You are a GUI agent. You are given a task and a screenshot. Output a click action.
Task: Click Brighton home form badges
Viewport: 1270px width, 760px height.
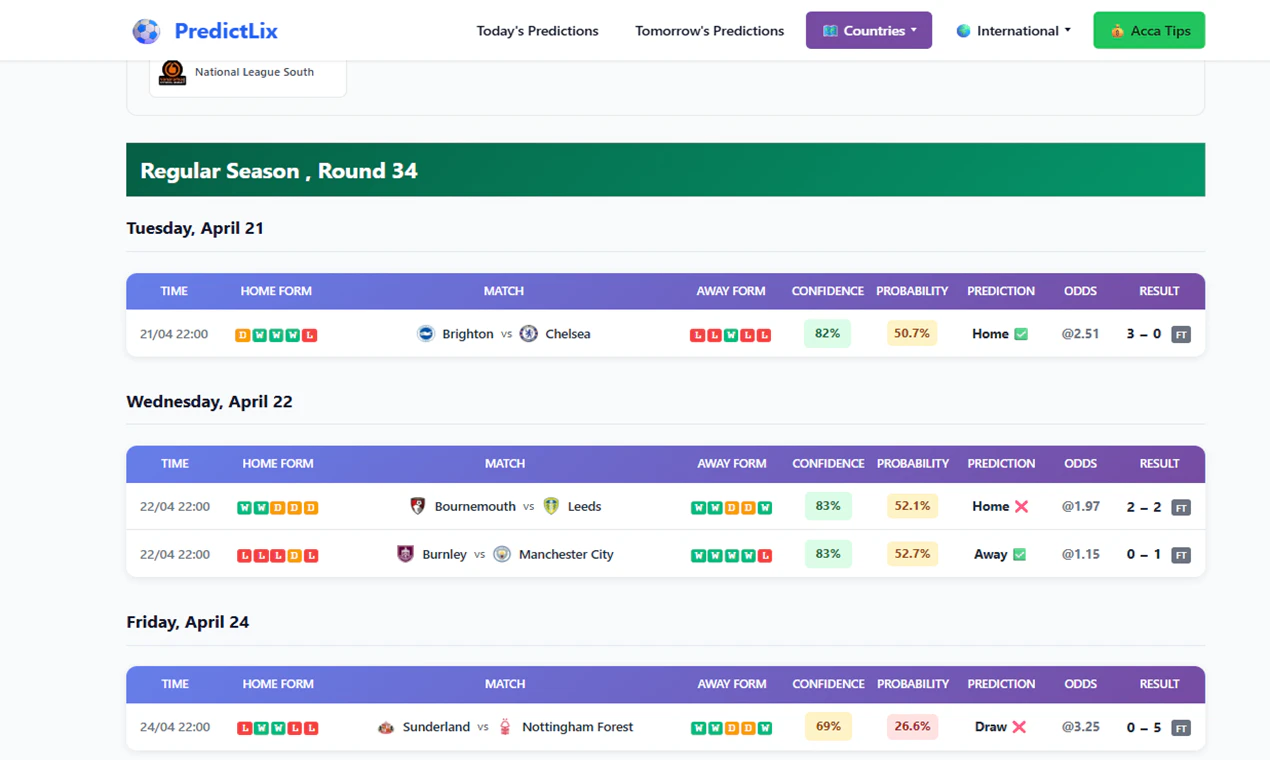(x=276, y=335)
